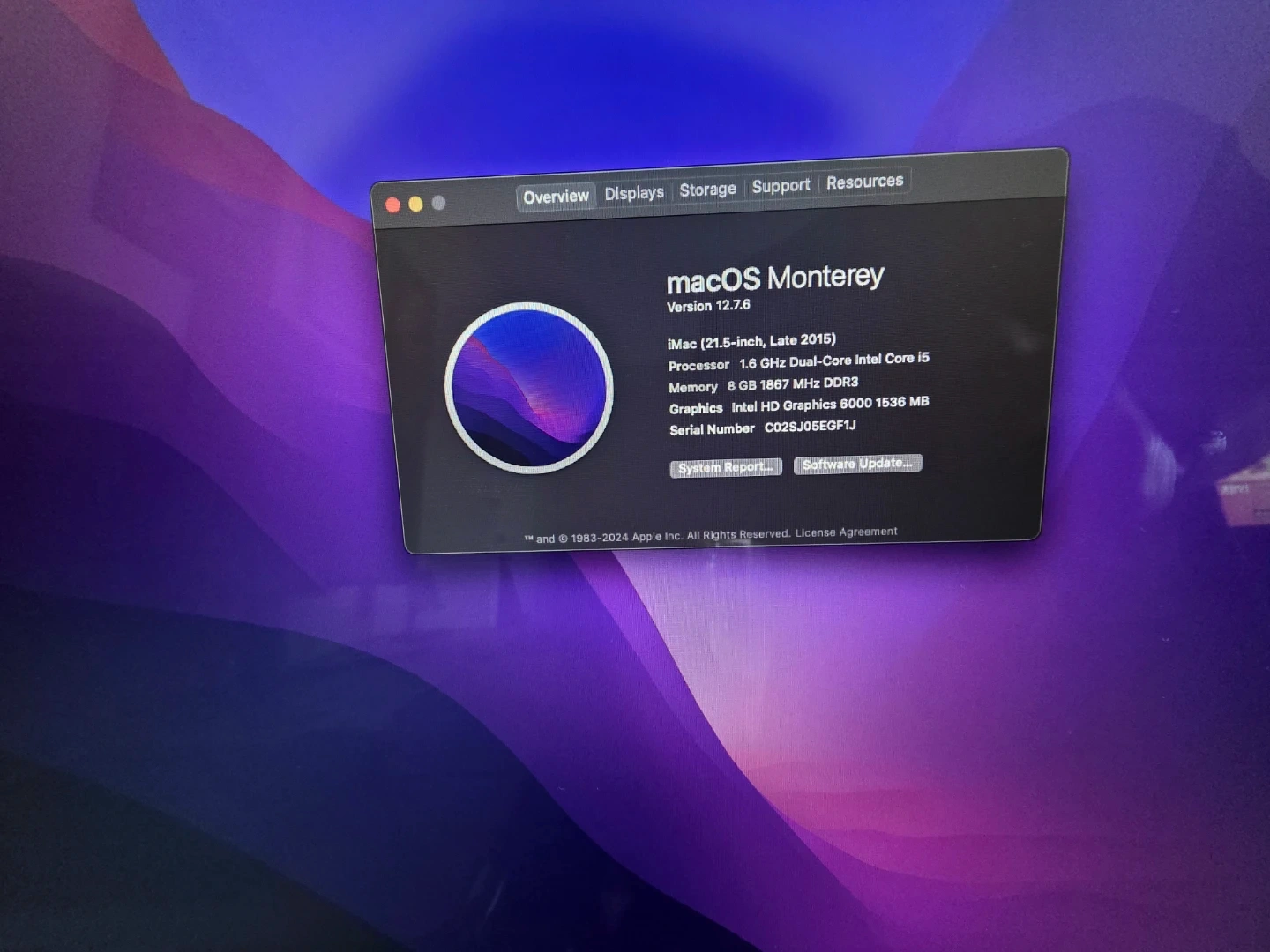The height and width of the screenshot is (952, 1270).
Task: Click the iMac 21.5-inch Late 2015 model line
Action: (751, 341)
